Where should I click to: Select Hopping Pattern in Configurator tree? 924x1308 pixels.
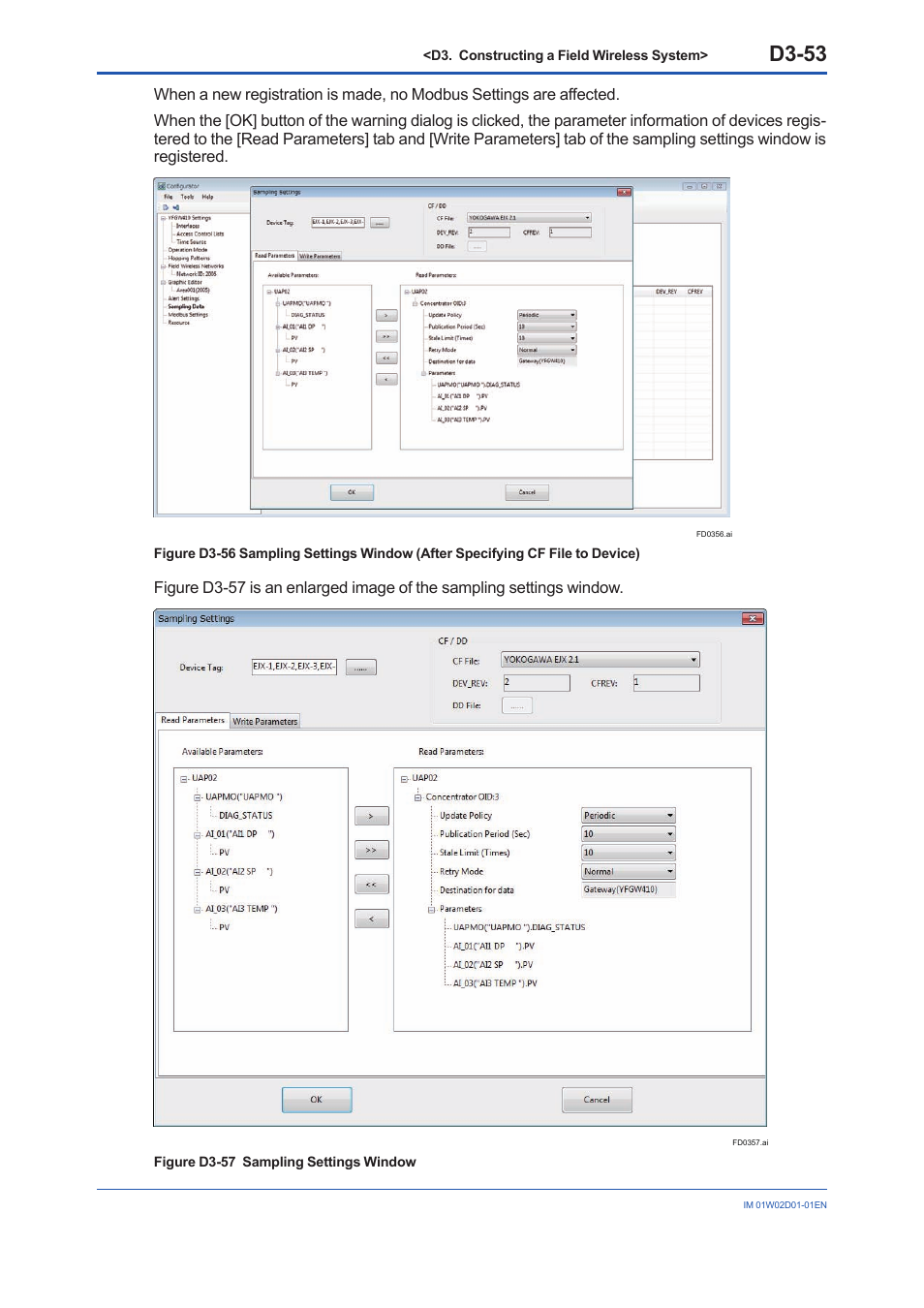[x=189, y=258]
